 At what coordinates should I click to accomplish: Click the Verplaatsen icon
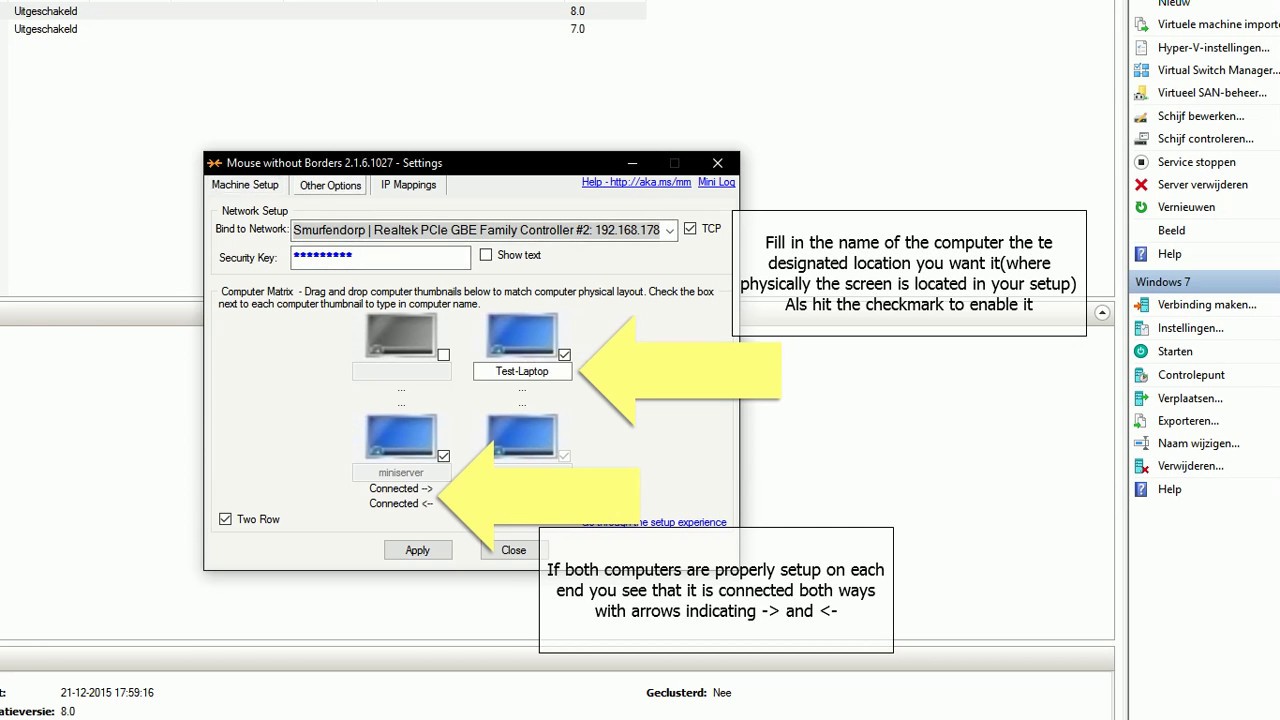[x=1141, y=398]
